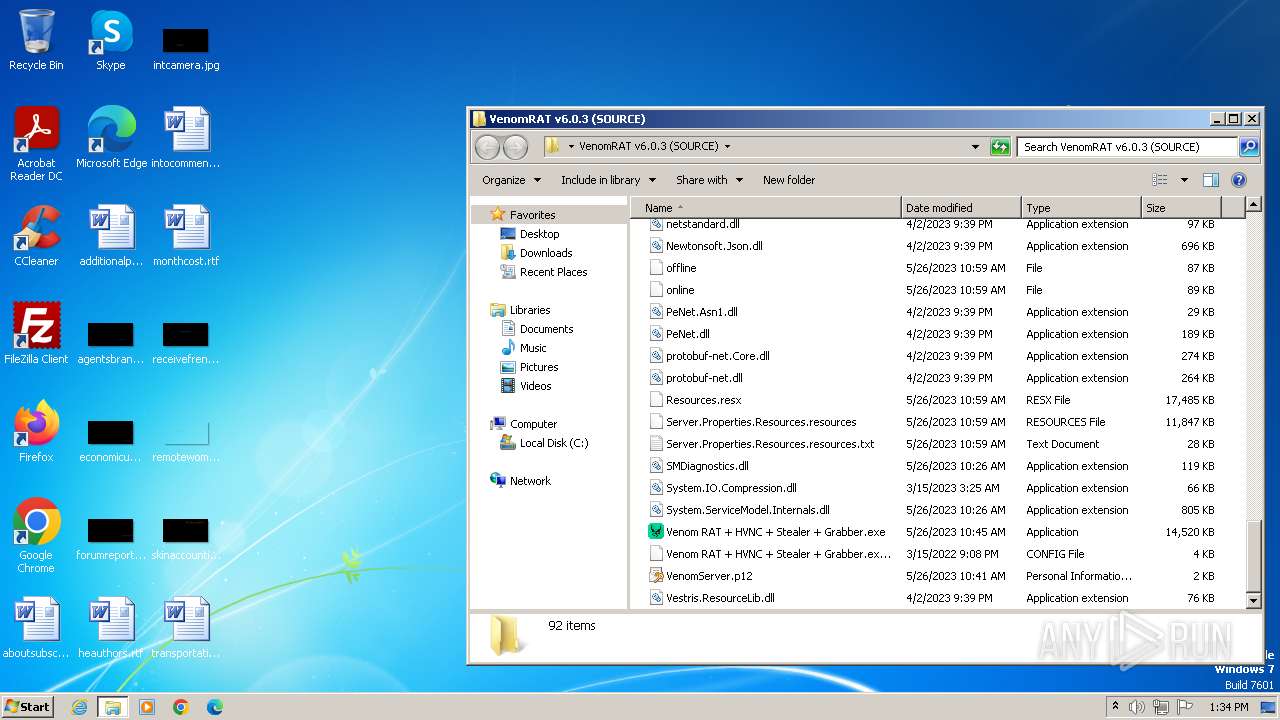The height and width of the screenshot is (720, 1280).
Task: Open the Organize dropdown menu
Action: click(x=511, y=180)
